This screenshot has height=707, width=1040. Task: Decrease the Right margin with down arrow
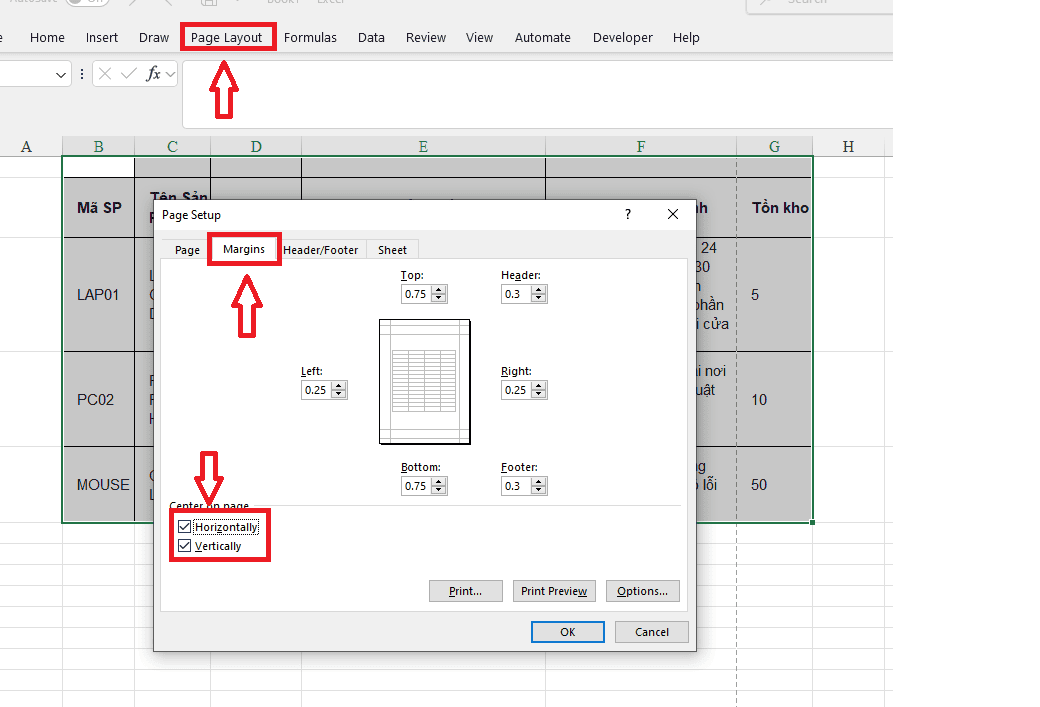[539, 395]
